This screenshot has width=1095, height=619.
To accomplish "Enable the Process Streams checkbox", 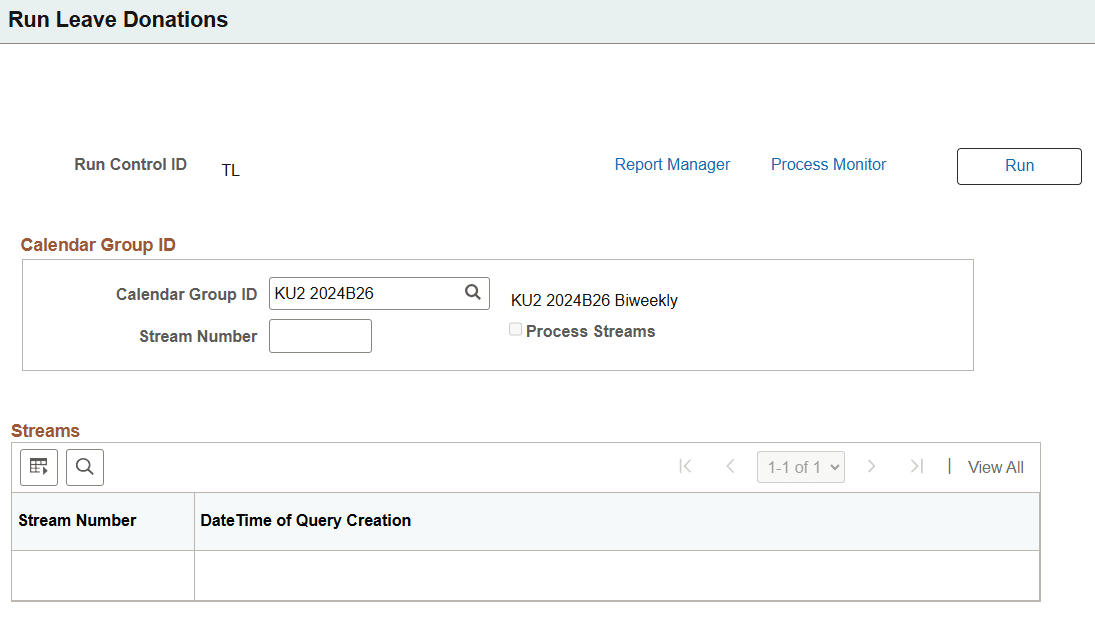I will [x=515, y=330].
